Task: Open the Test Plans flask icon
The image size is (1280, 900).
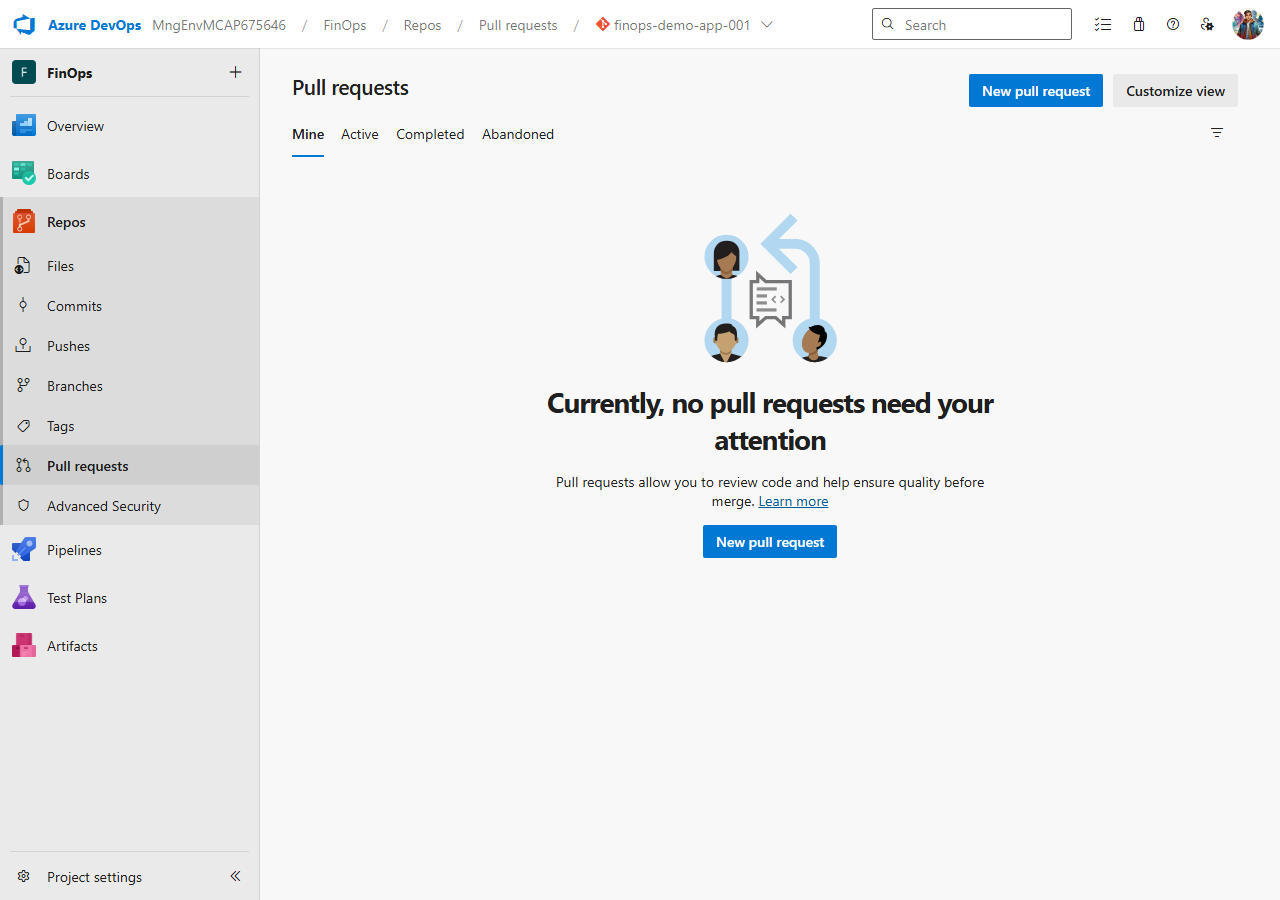Action: [24, 598]
